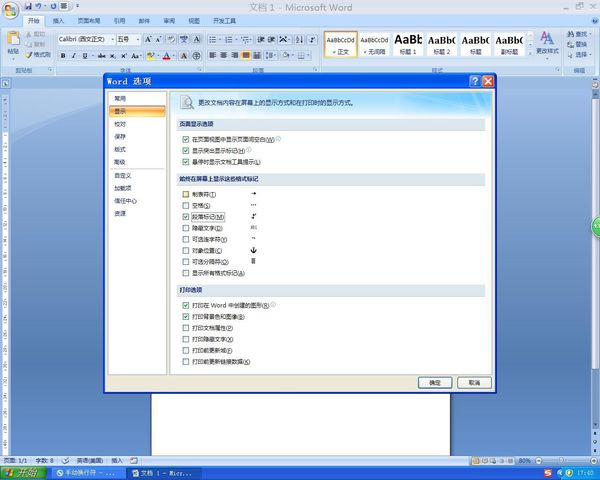This screenshot has height=480, width=600.
Task: Expand the styles gallery more arrow
Action: [530, 53]
